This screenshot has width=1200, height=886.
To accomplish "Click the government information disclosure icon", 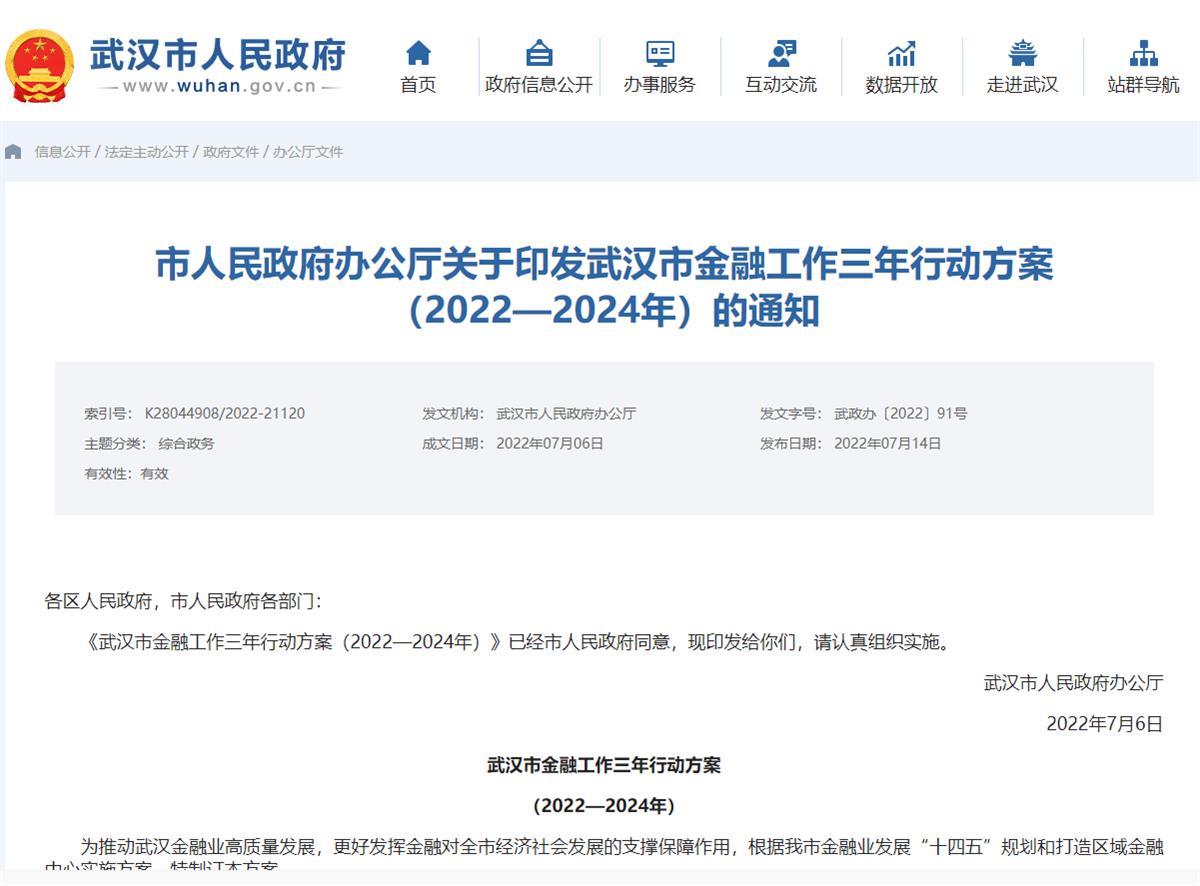I will click(539, 53).
